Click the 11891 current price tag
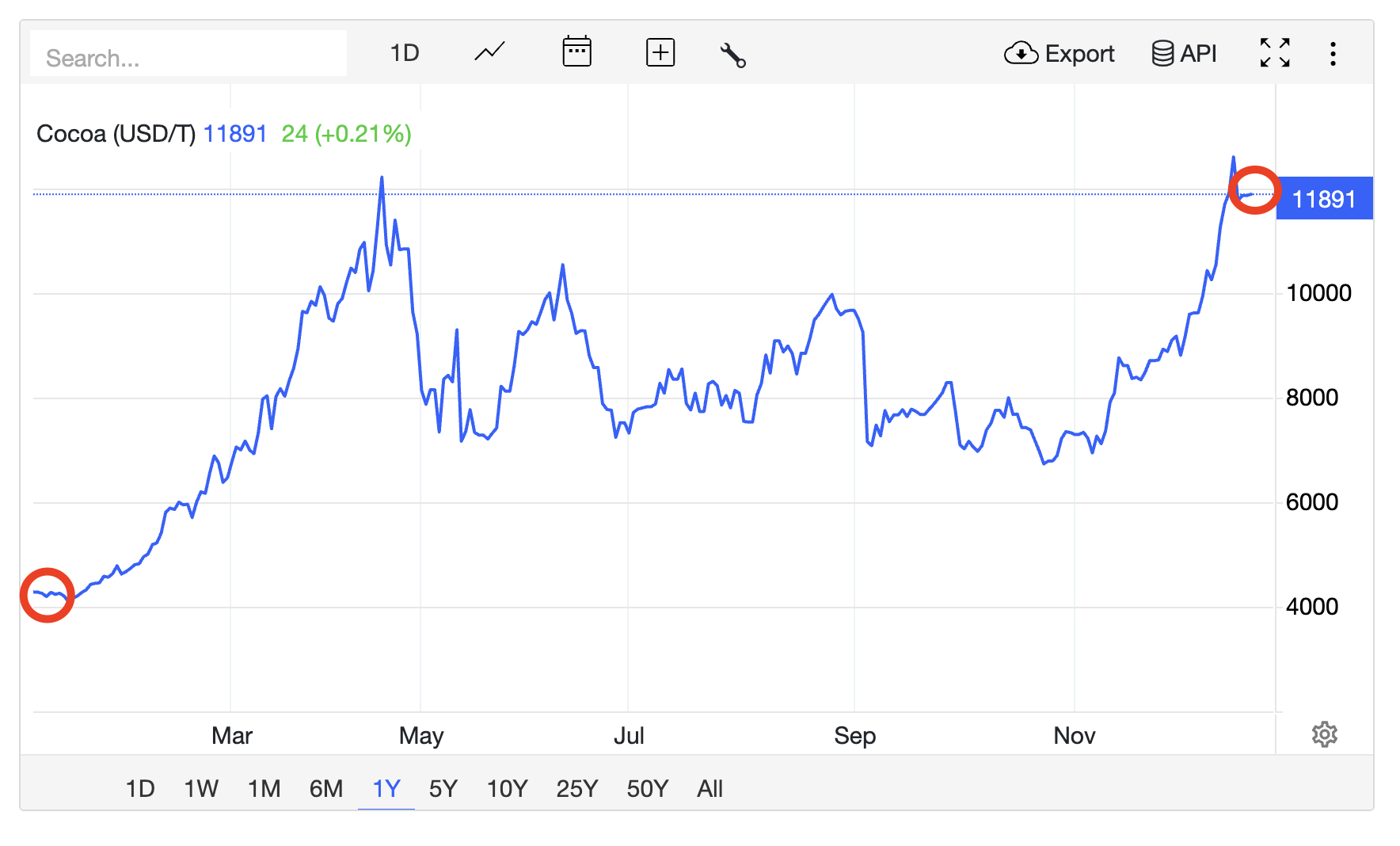 (x=1324, y=199)
